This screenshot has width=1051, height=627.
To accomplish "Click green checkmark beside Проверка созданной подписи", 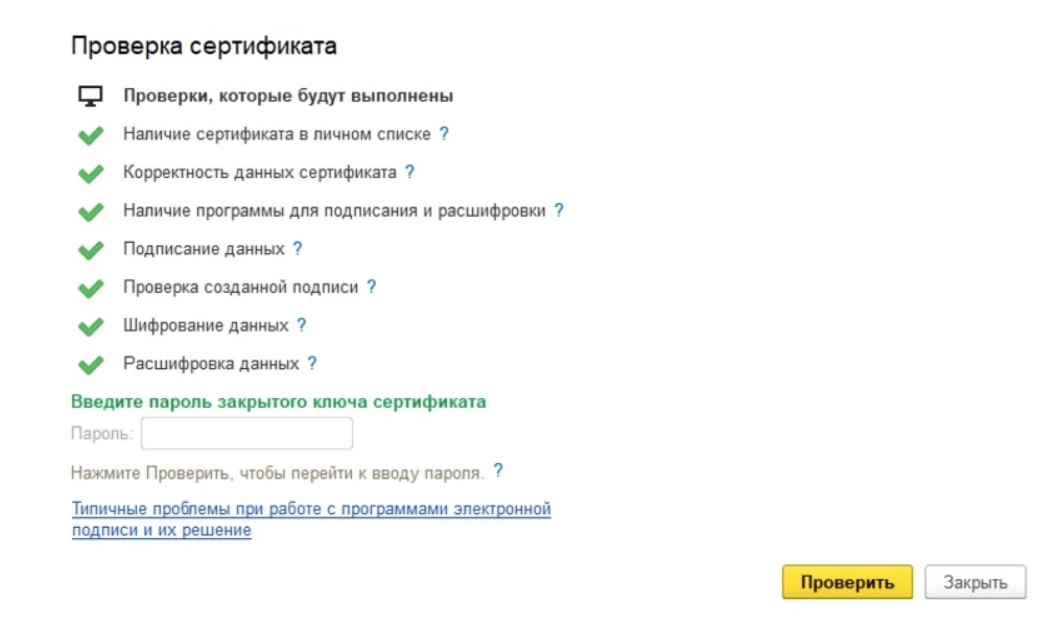I will tap(90, 288).
